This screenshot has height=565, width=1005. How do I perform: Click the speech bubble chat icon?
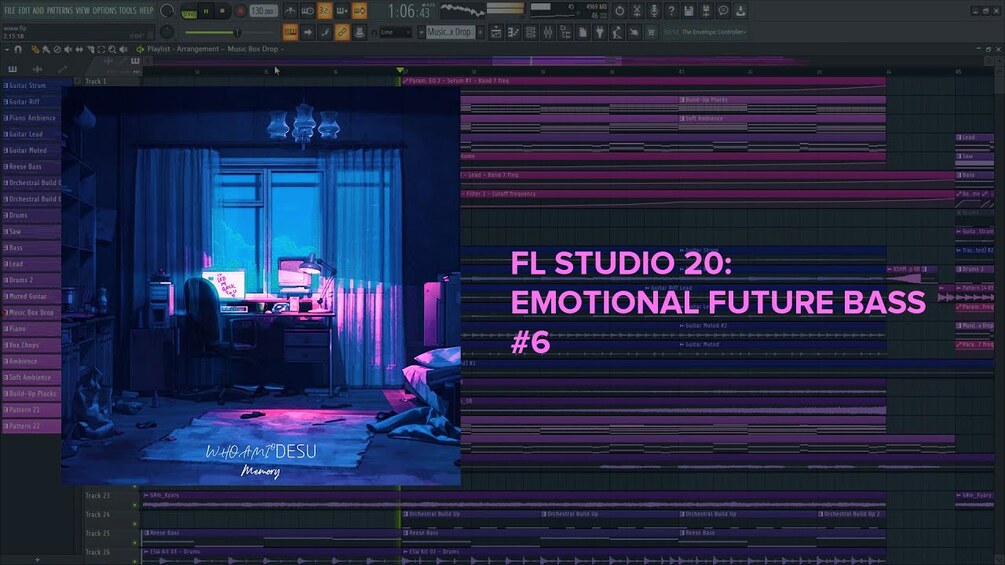click(x=723, y=11)
